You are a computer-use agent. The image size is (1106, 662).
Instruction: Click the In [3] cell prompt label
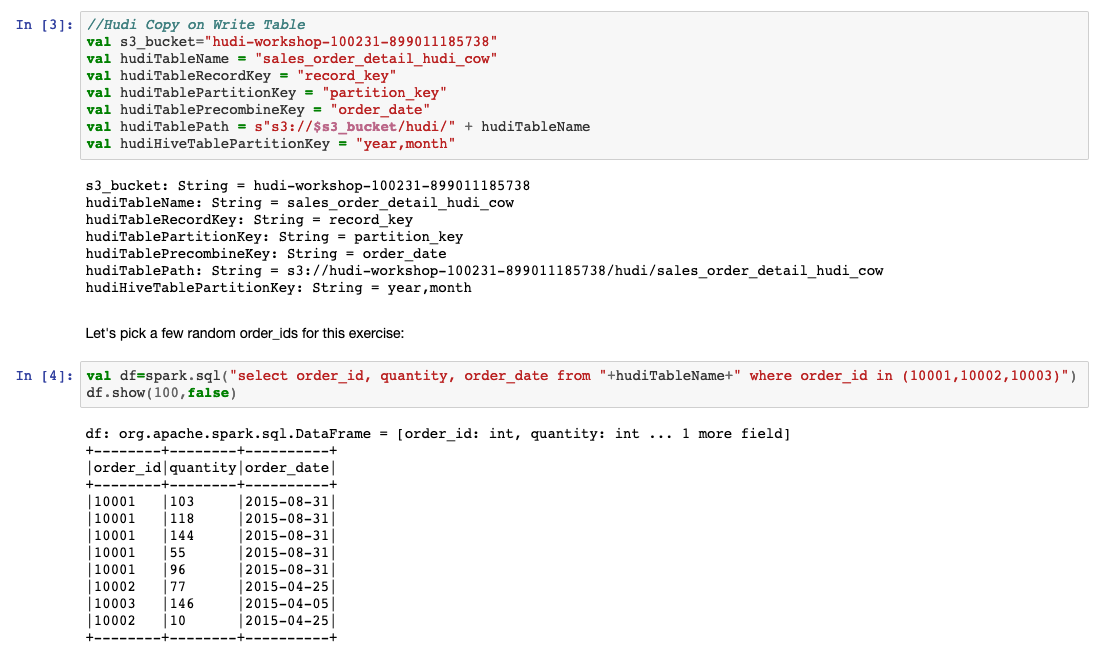click(45, 25)
